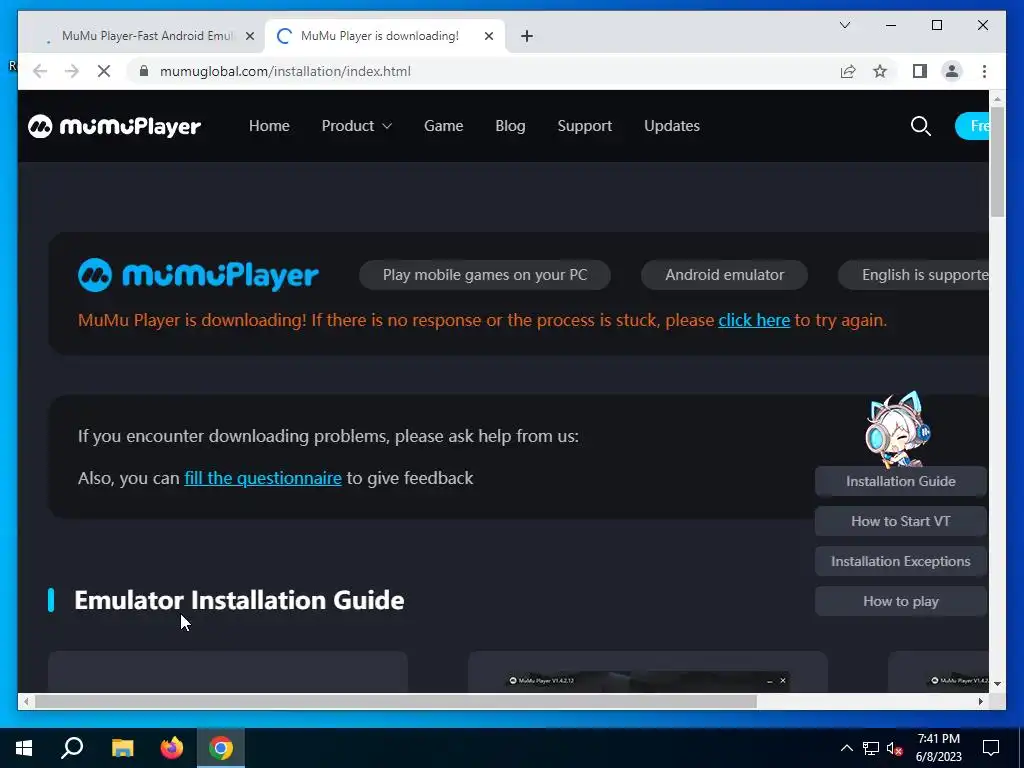Click the horizontal scrollbar's right arrow
The width and height of the screenshot is (1024, 768).
980,701
